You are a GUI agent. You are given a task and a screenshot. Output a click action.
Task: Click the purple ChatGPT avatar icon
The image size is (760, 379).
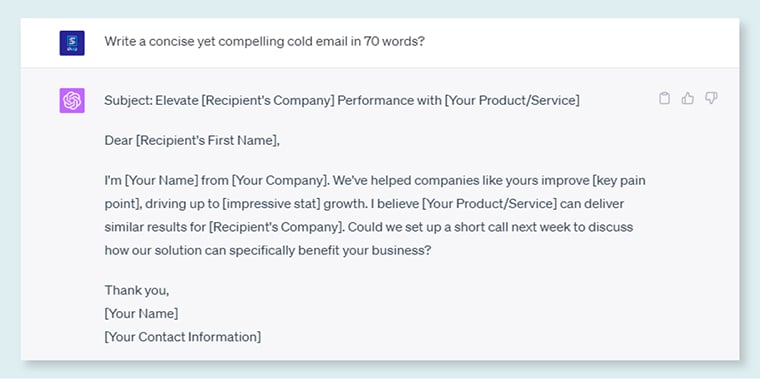click(72, 100)
